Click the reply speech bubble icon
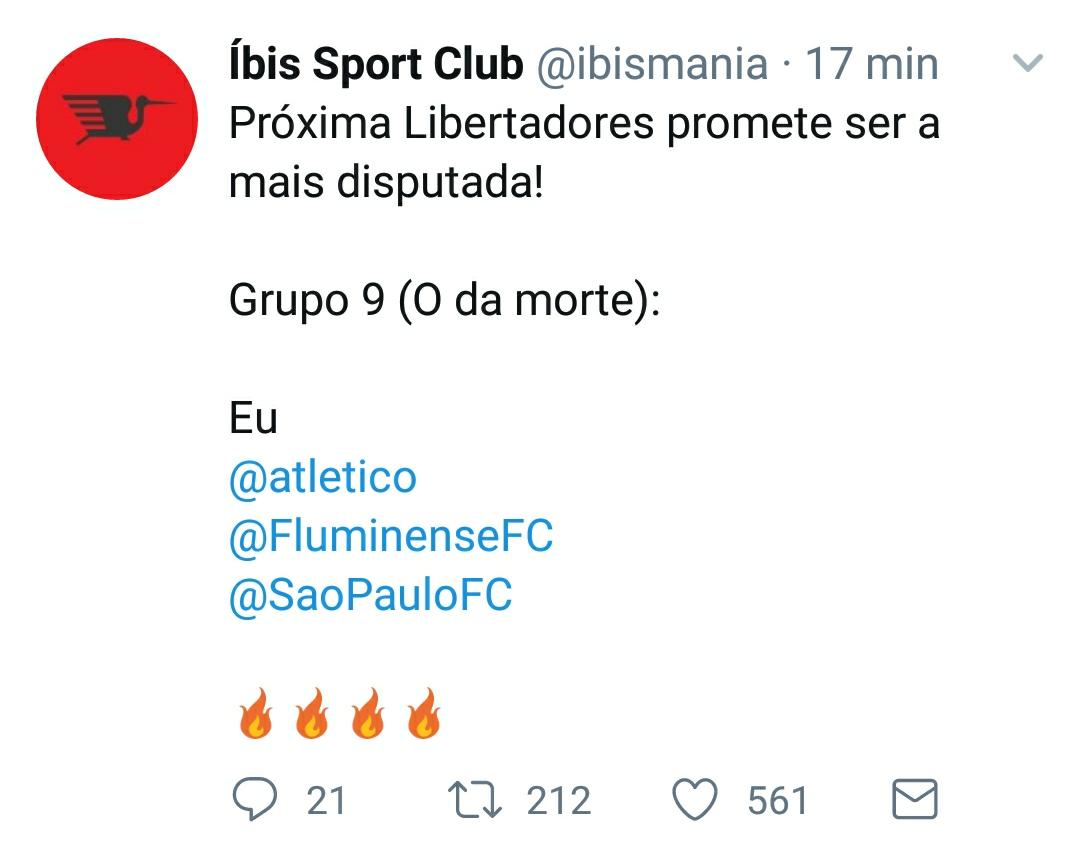This screenshot has width=1078, height=846. pyautogui.click(x=255, y=799)
